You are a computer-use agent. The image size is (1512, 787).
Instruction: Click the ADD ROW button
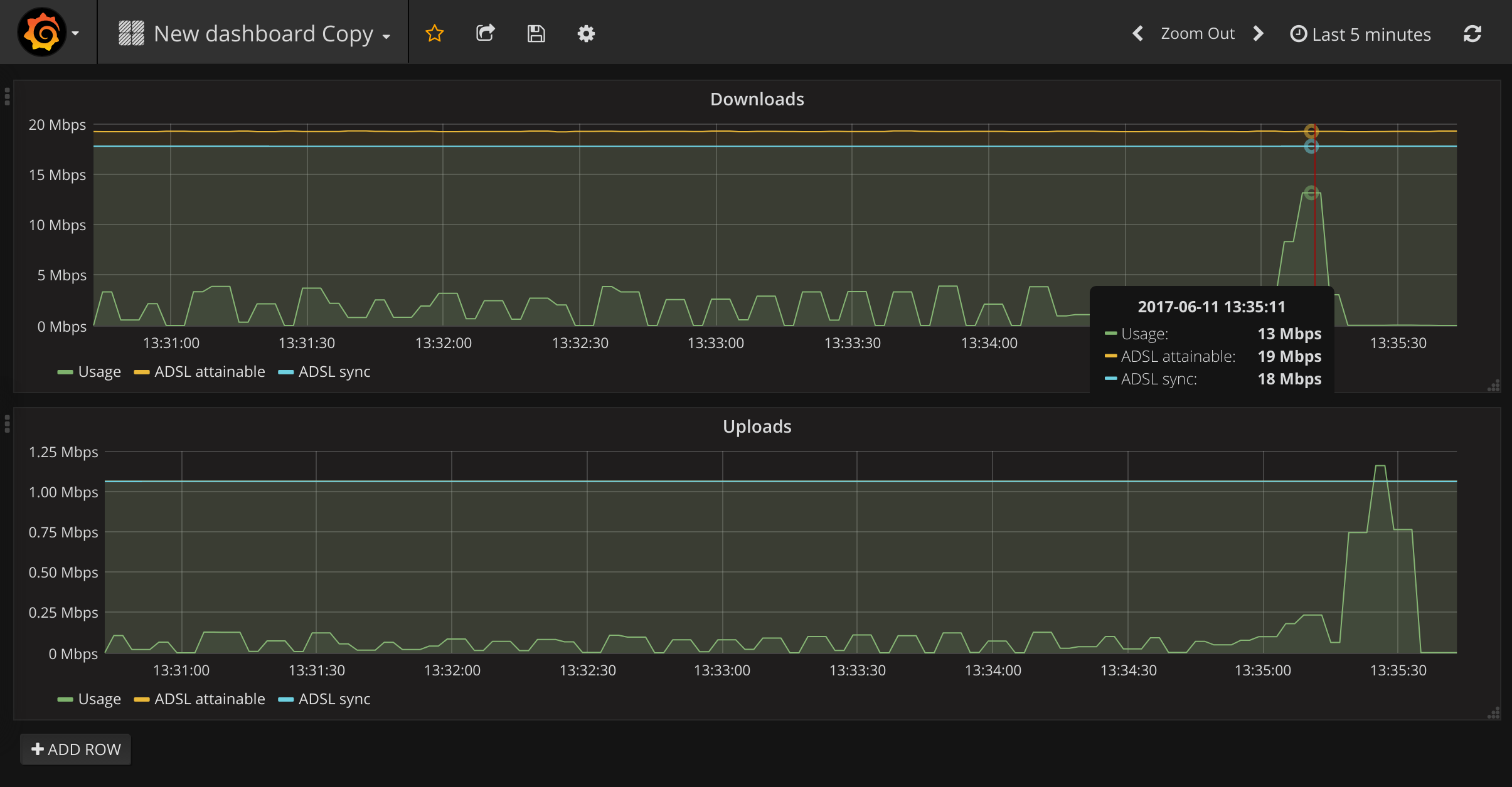(x=76, y=749)
